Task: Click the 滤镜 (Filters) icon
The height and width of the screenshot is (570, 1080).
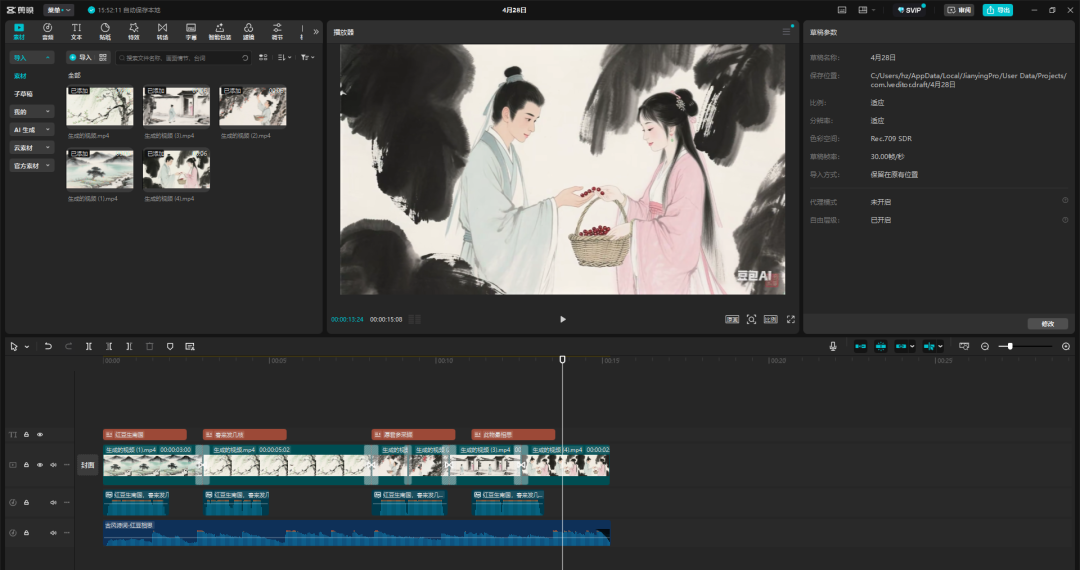Action: 248,30
